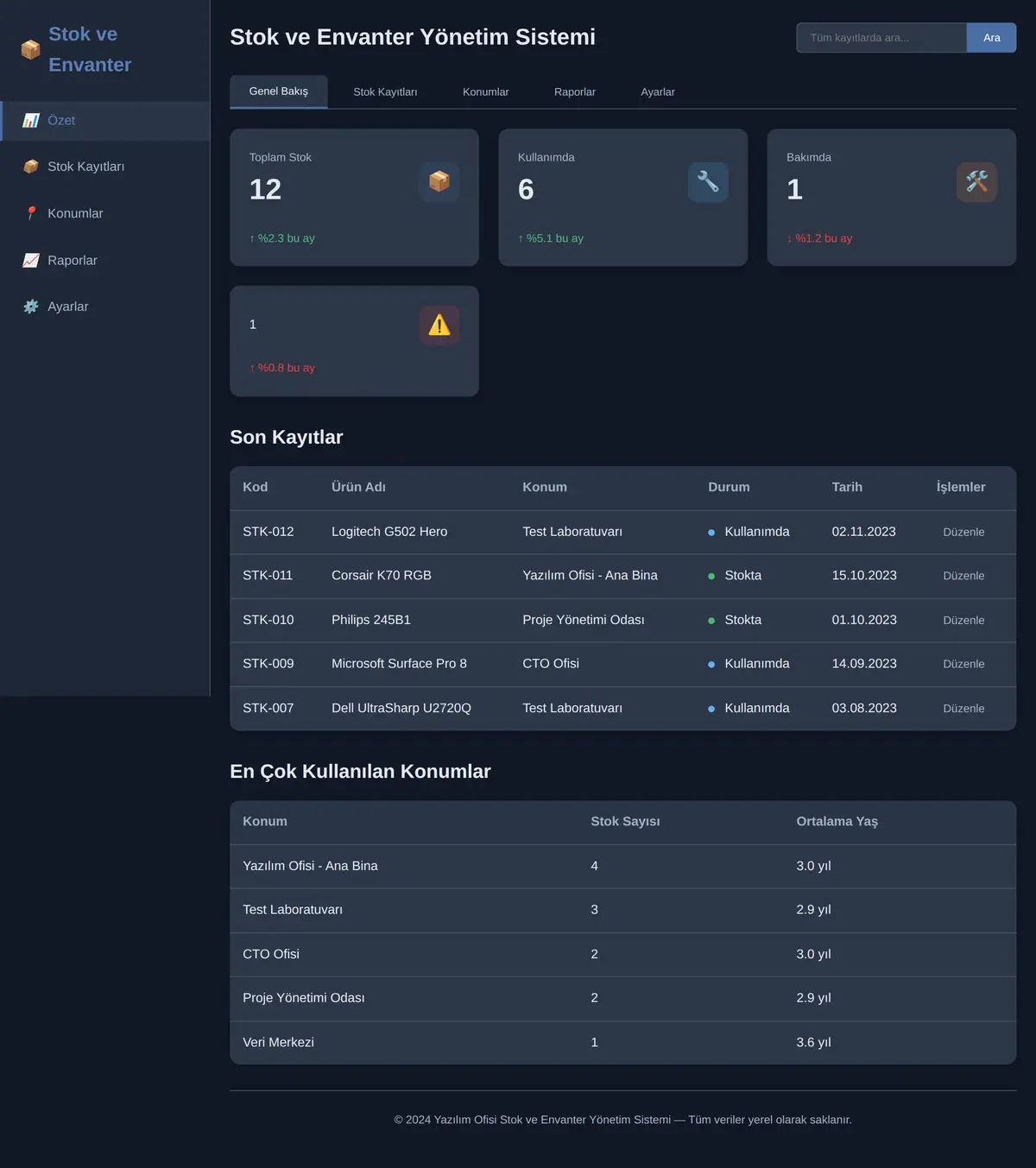Click the STK-009 code cell

point(268,664)
